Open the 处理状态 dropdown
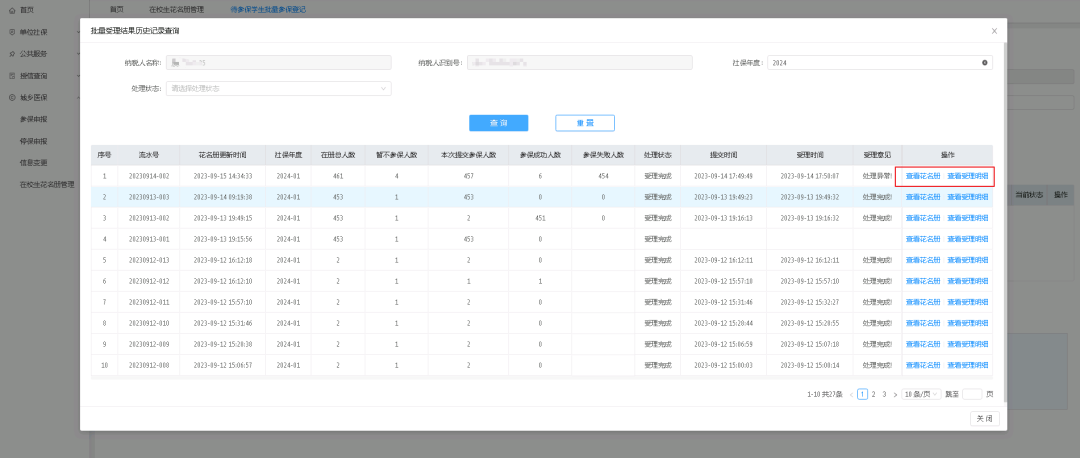 coord(279,89)
